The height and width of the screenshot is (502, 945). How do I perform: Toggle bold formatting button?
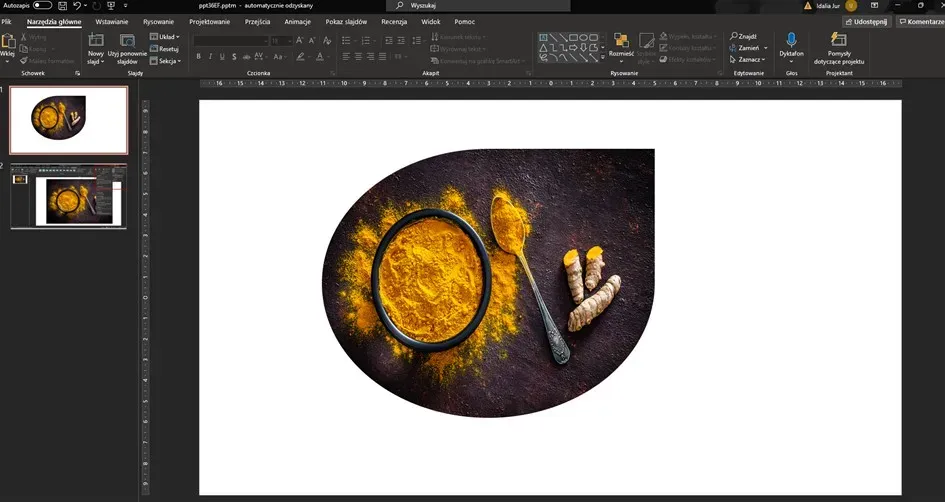click(198, 57)
